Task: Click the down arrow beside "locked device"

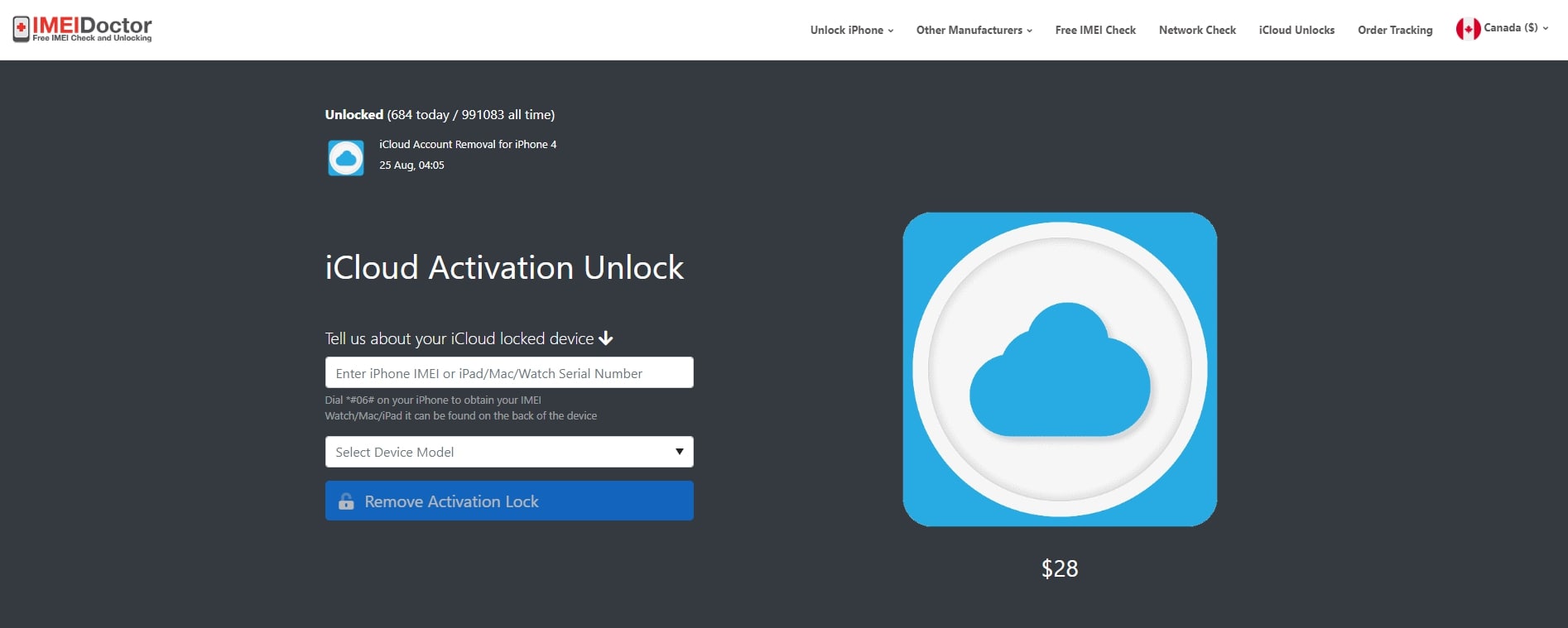Action: coord(606,338)
